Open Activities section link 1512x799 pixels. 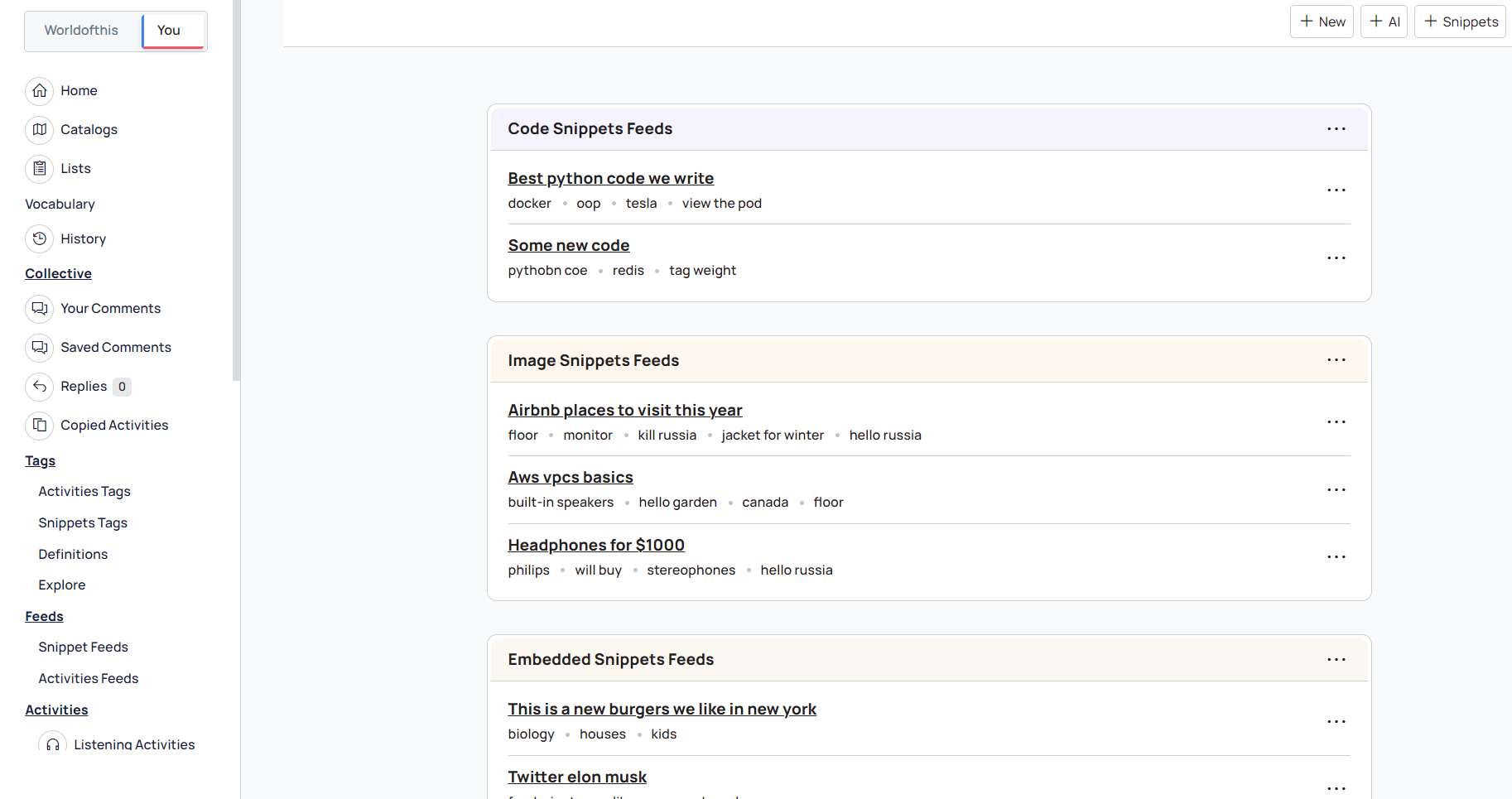tap(56, 710)
